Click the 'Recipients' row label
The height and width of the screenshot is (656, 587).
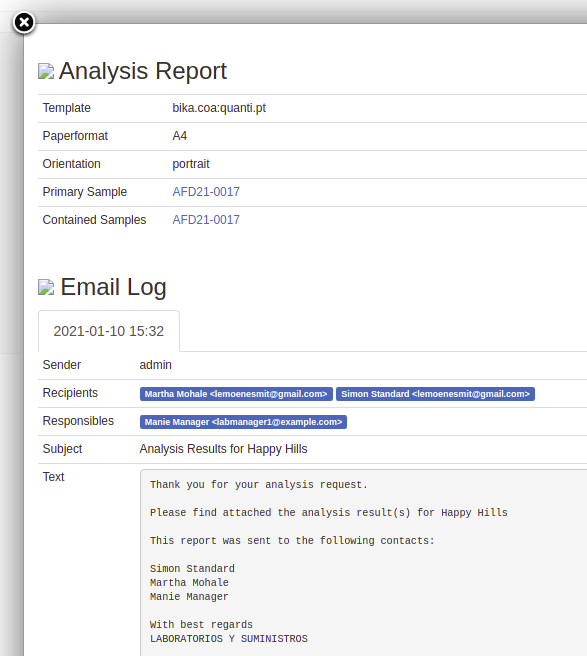coord(70,393)
